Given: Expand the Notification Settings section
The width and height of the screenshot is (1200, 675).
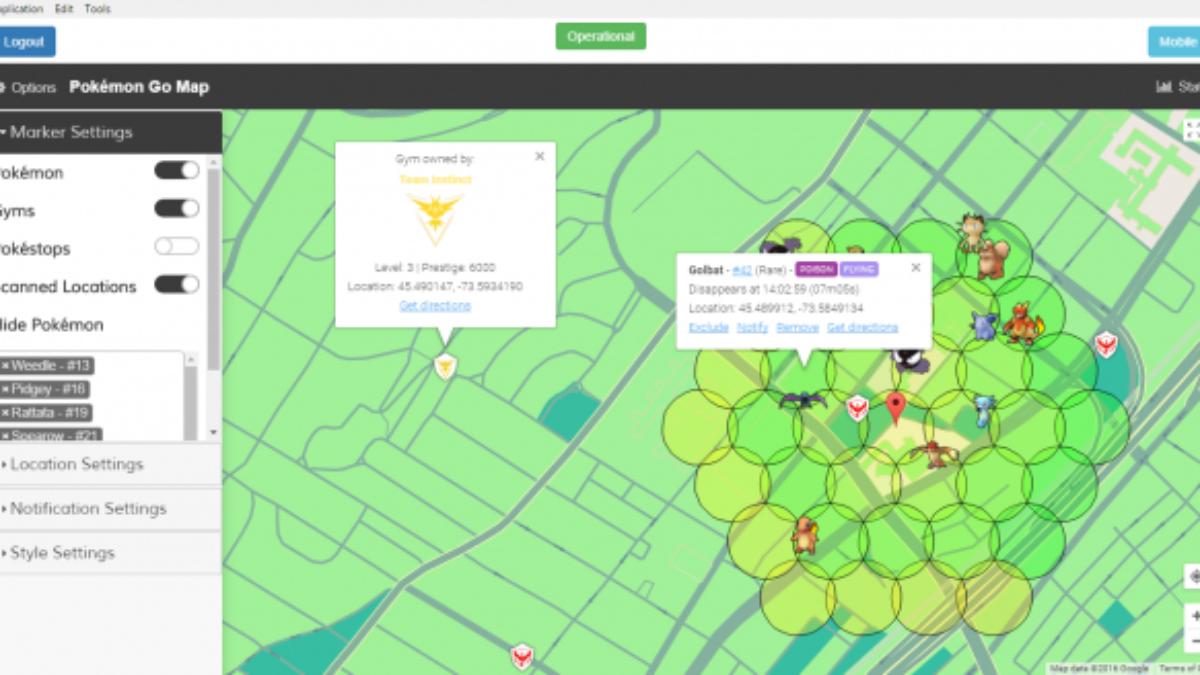Looking at the screenshot, I should 110,508.
